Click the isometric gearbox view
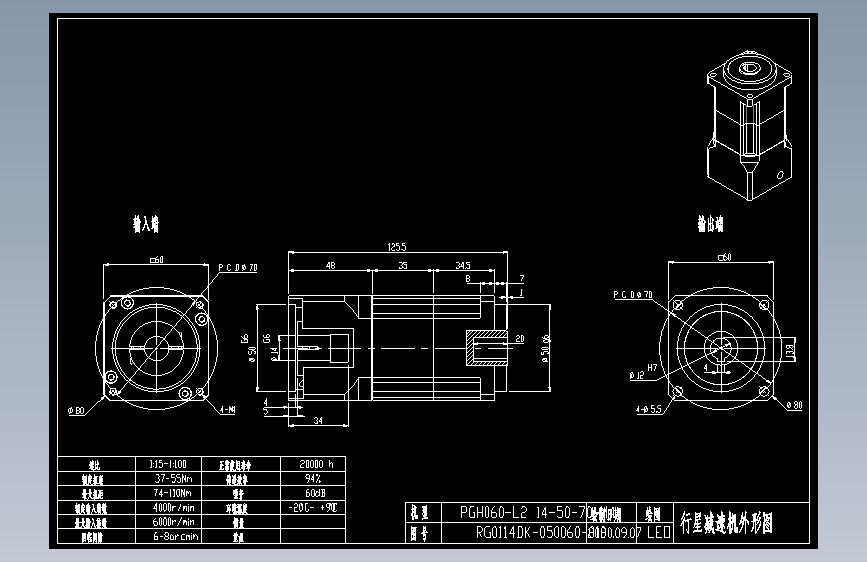The width and height of the screenshot is (867, 562). [749, 126]
